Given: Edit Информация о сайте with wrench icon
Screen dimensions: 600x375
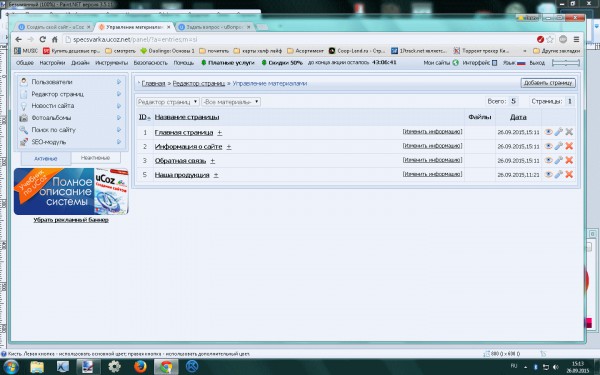Looking at the screenshot, I should pyautogui.click(x=559, y=146).
